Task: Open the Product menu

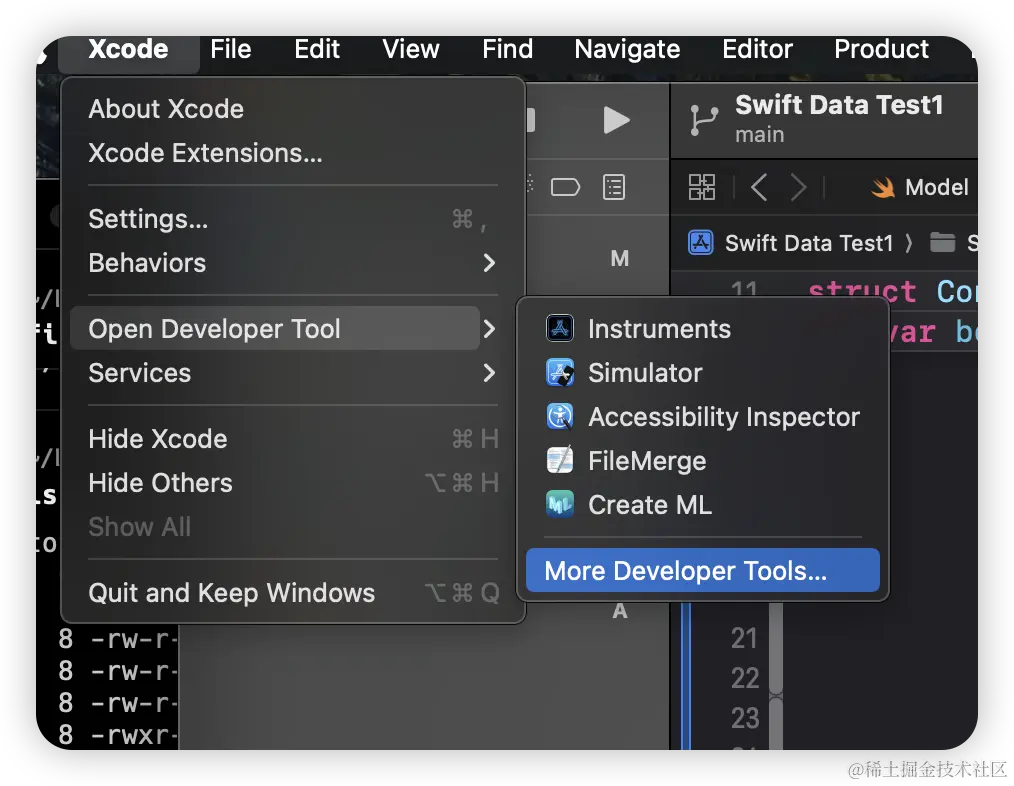Action: (x=881, y=49)
